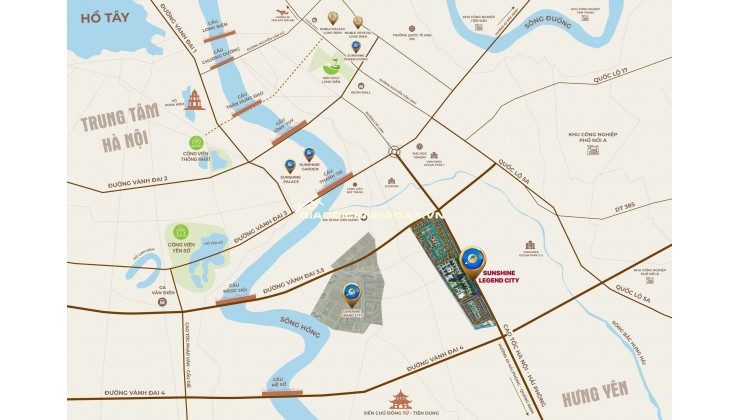Select the Aeon Mall marker icon
This screenshot has width=740, height=420.
[x=361, y=86]
